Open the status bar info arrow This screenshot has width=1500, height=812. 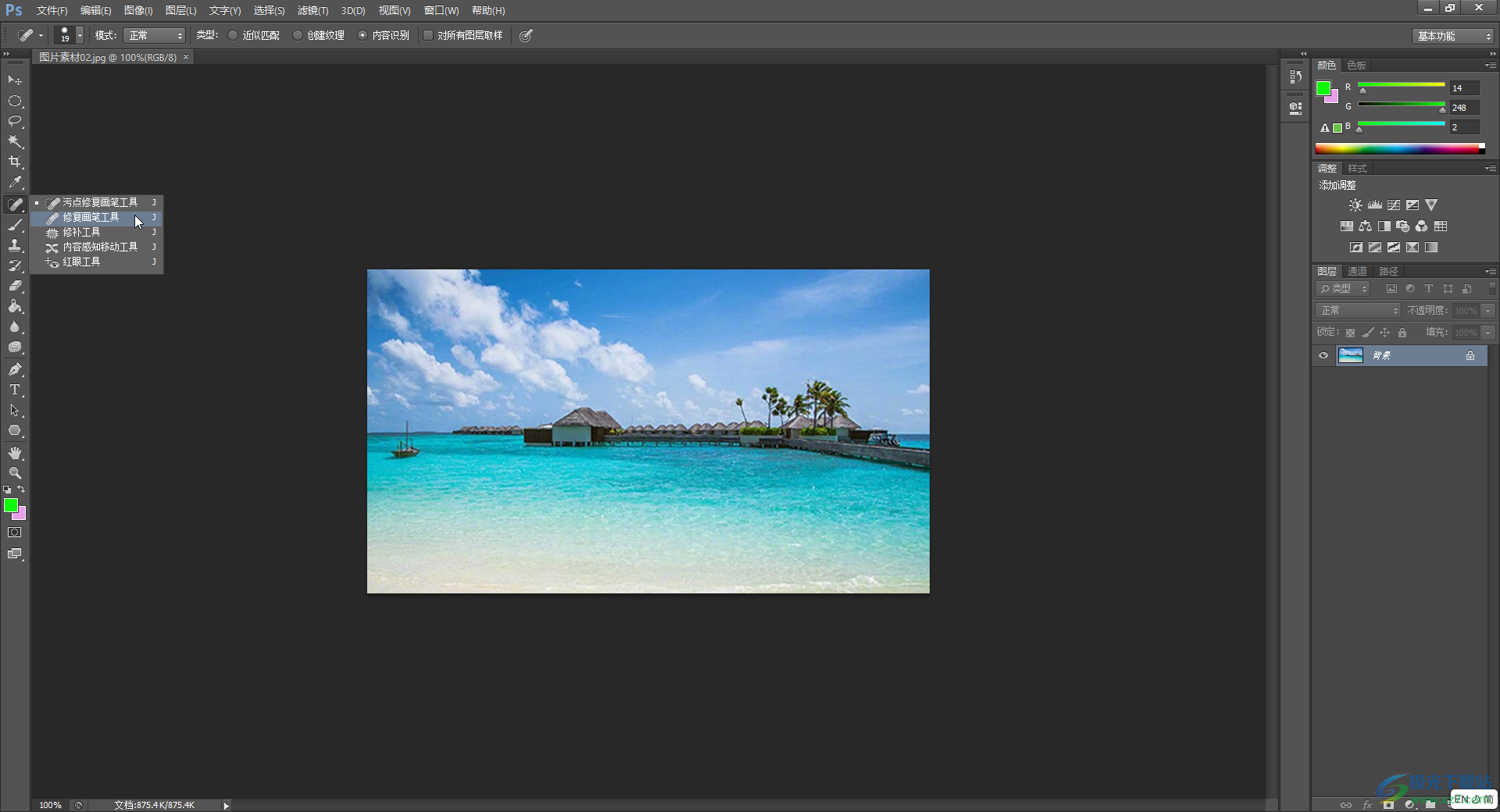click(x=227, y=805)
